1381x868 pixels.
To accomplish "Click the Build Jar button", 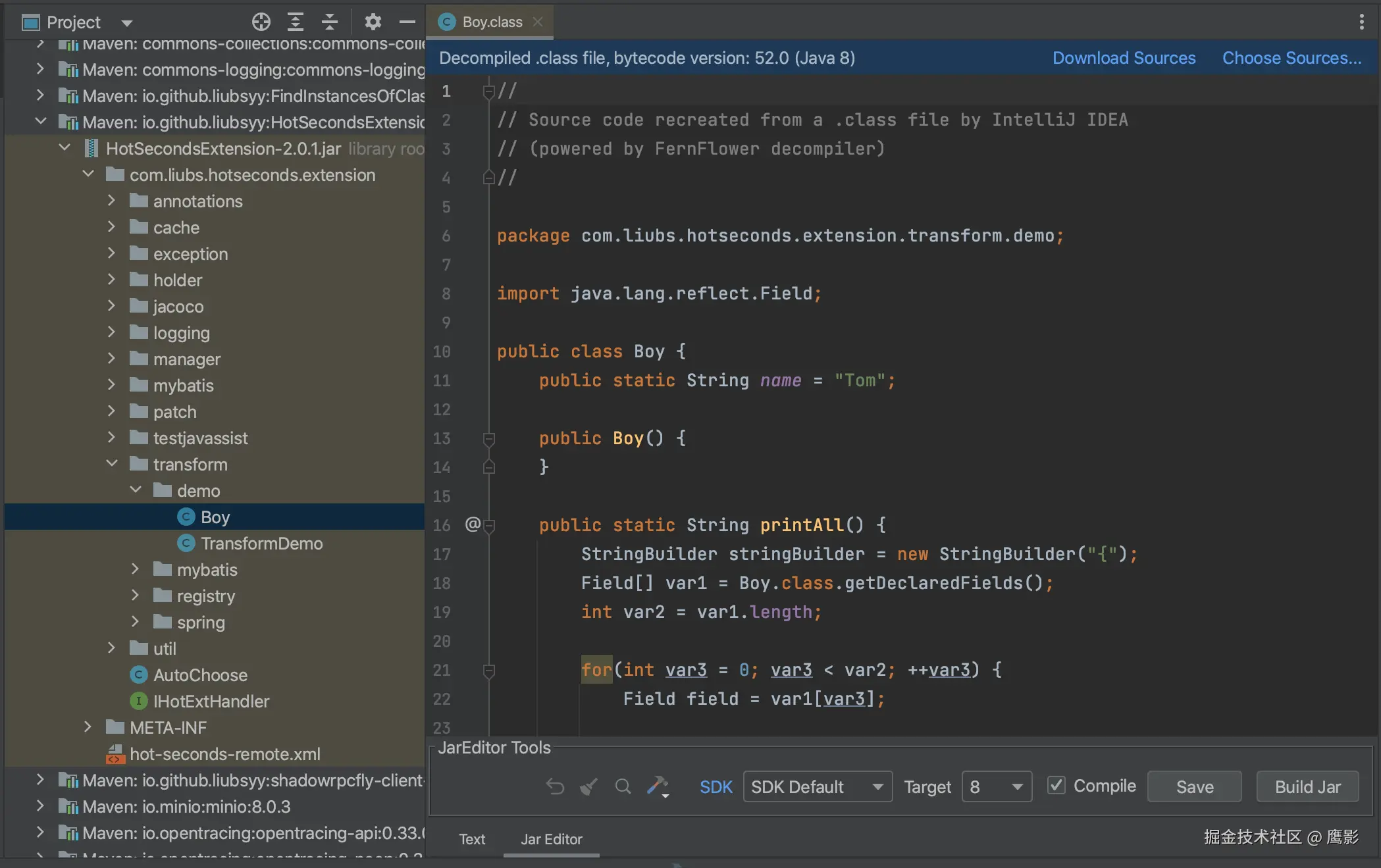I will pyautogui.click(x=1307, y=786).
